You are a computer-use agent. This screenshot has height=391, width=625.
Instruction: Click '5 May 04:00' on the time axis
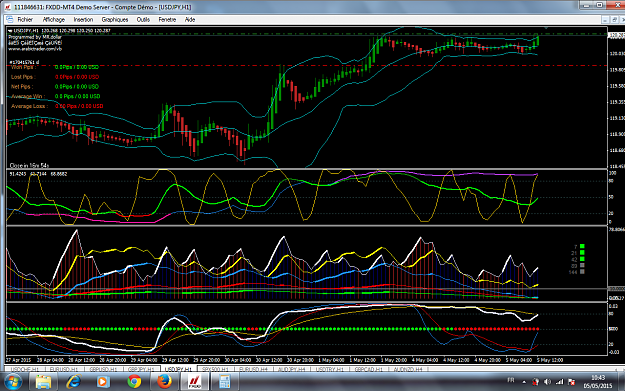[519, 360]
